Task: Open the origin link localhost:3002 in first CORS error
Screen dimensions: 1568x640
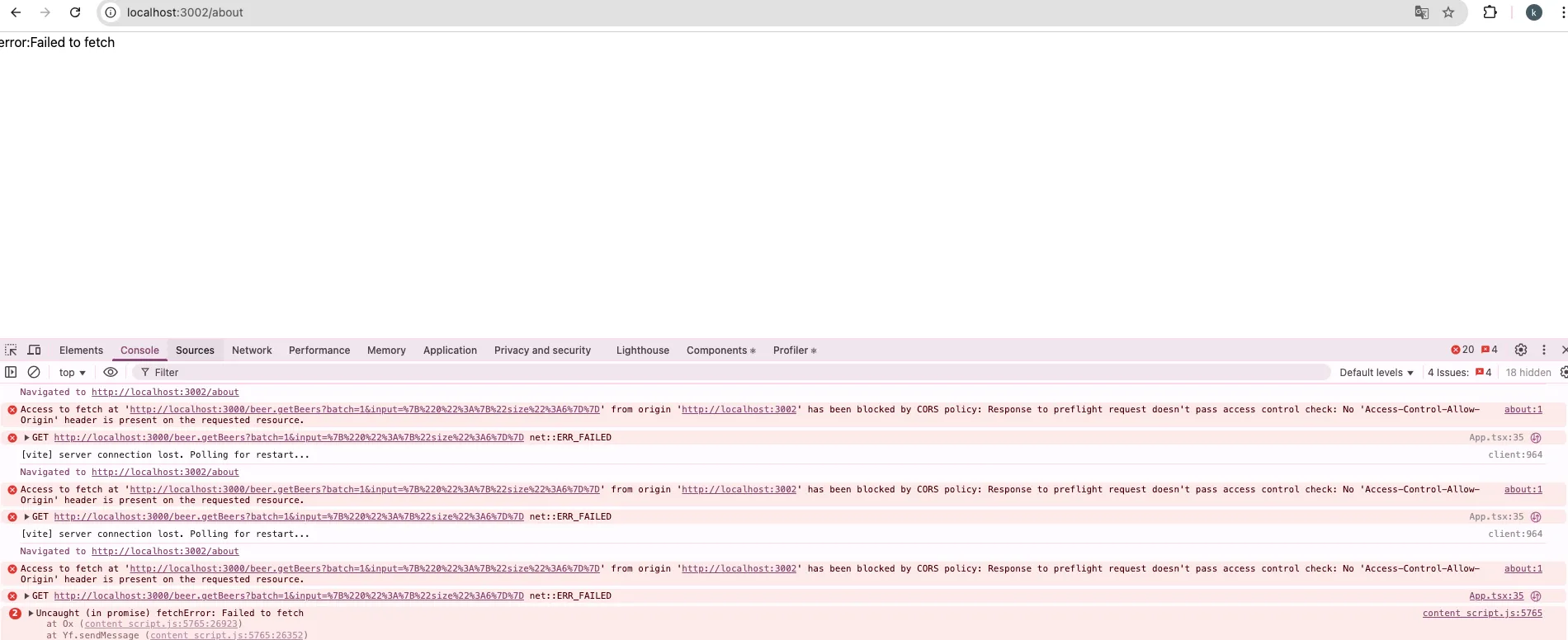Action: (x=739, y=410)
